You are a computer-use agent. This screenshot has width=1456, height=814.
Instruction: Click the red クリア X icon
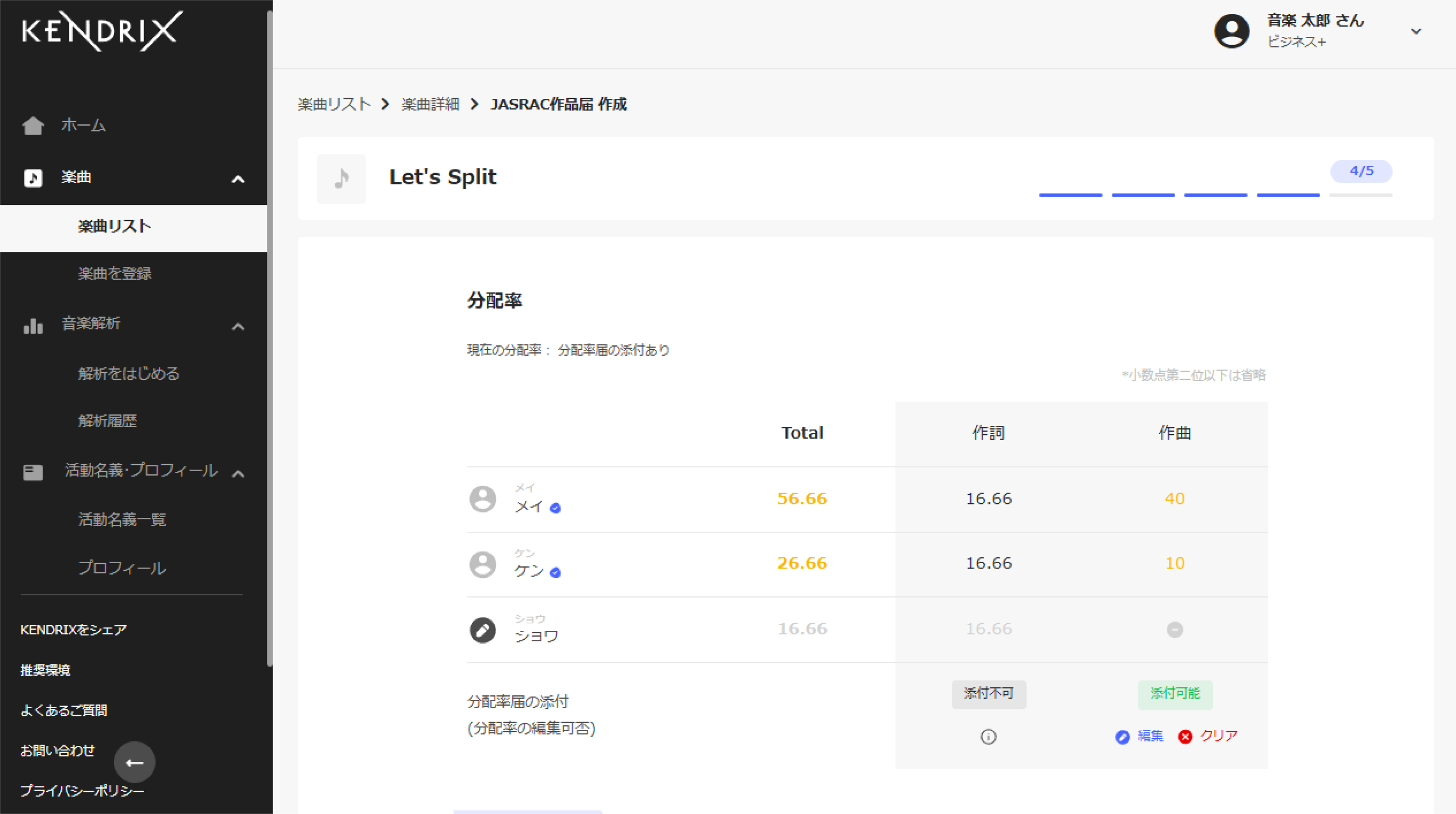click(1185, 737)
